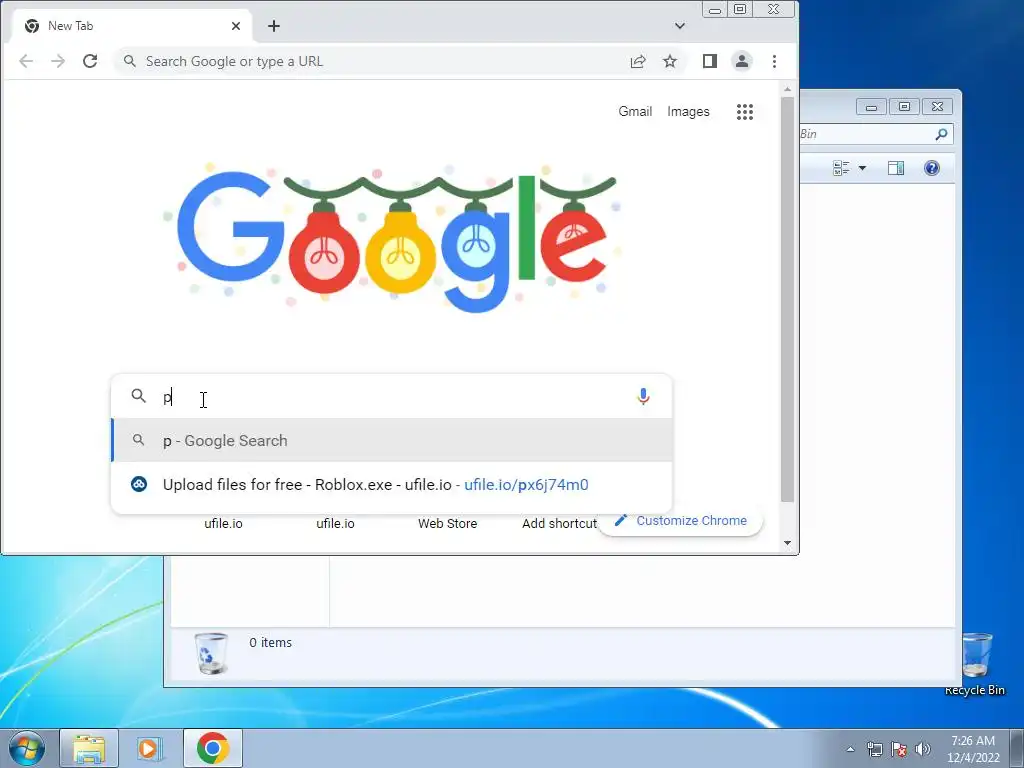Open the second ufile.io shortcut
This screenshot has width=1024, height=768.
tap(336, 524)
